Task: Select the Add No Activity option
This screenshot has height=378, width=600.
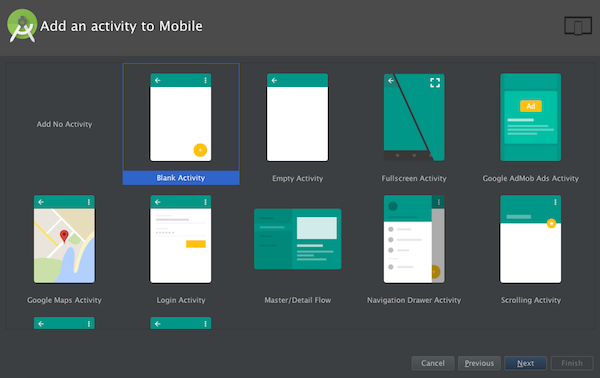Action: pyautogui.click(x=64, y=124)
